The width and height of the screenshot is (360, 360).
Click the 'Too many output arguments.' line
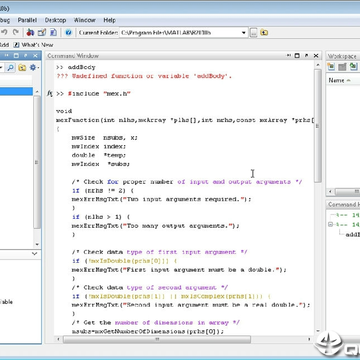coord(156,226)
